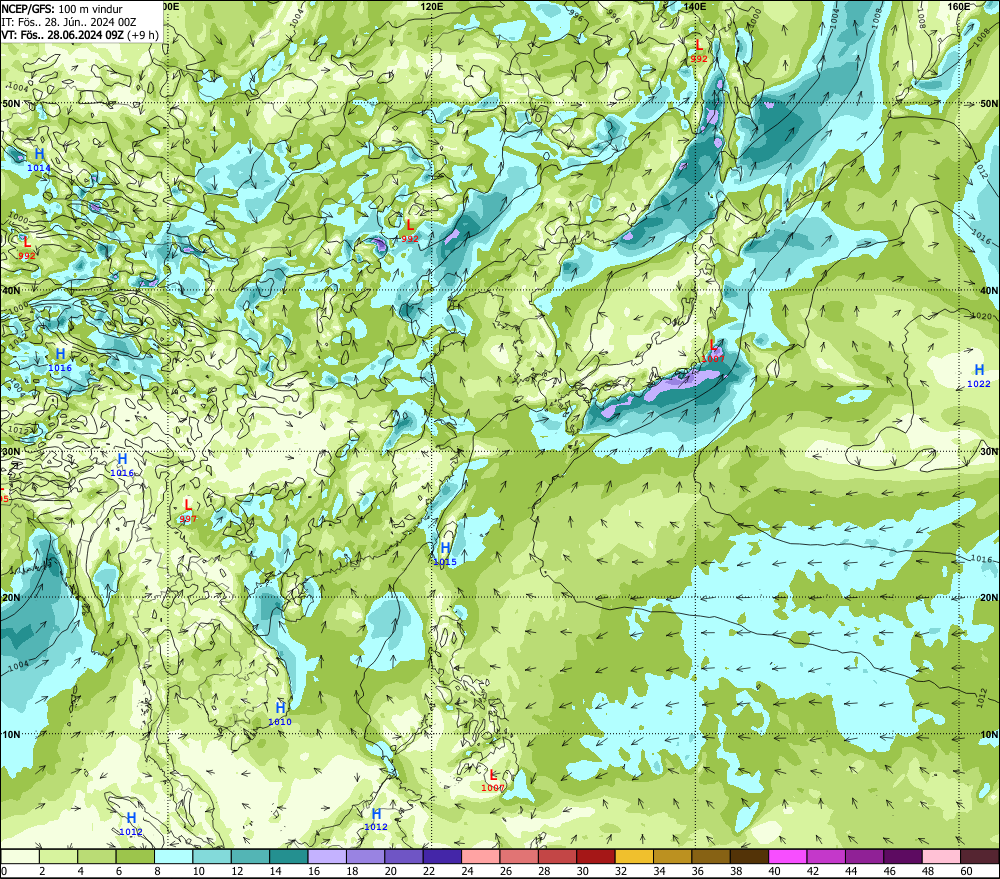The width and height of the screenshot is (1000, 879).
Task: Click the 1020 isobar label
Action: [981, 316]
